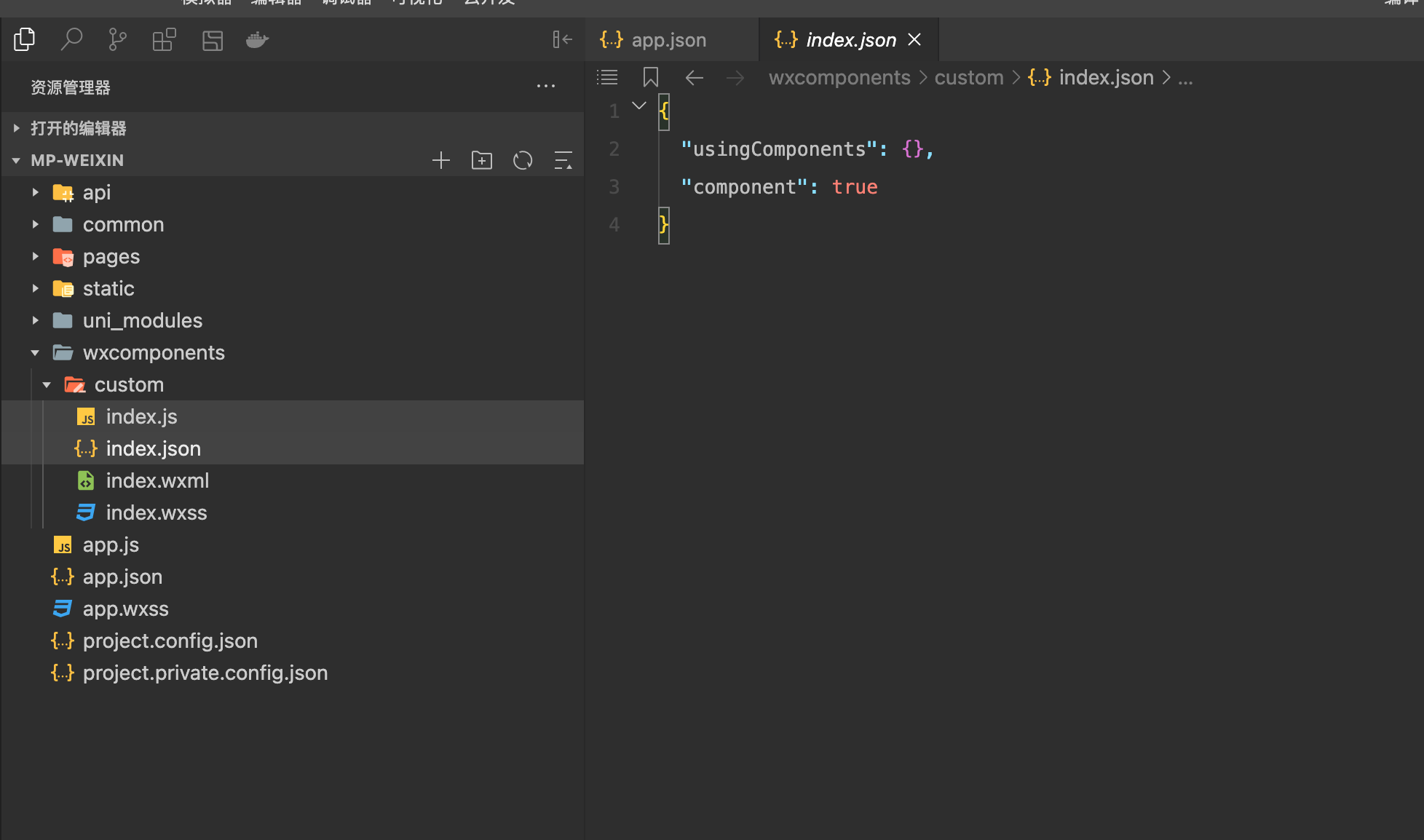Collapse all folders in explorer

click(563, 160)
